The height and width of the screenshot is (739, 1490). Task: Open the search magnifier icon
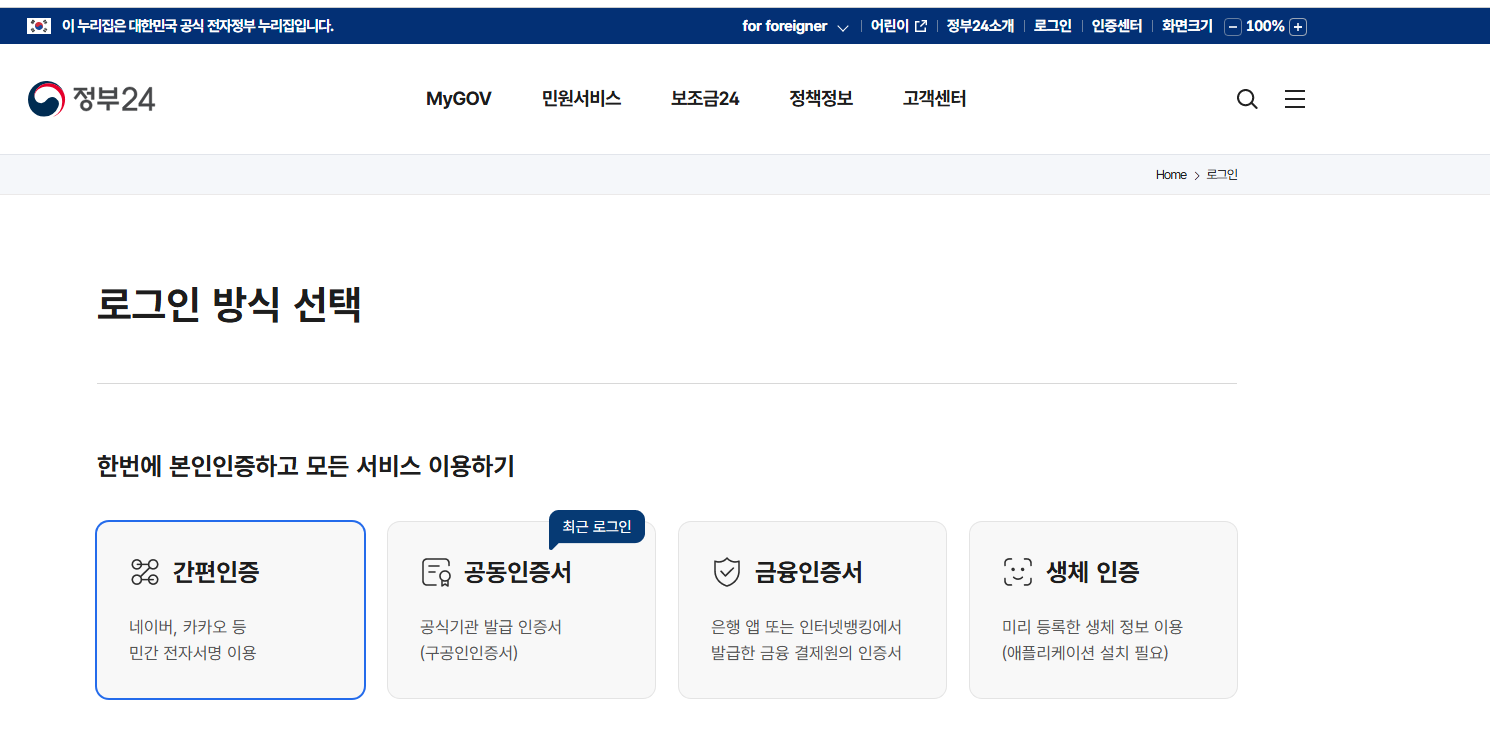(x=1246, y=99)
